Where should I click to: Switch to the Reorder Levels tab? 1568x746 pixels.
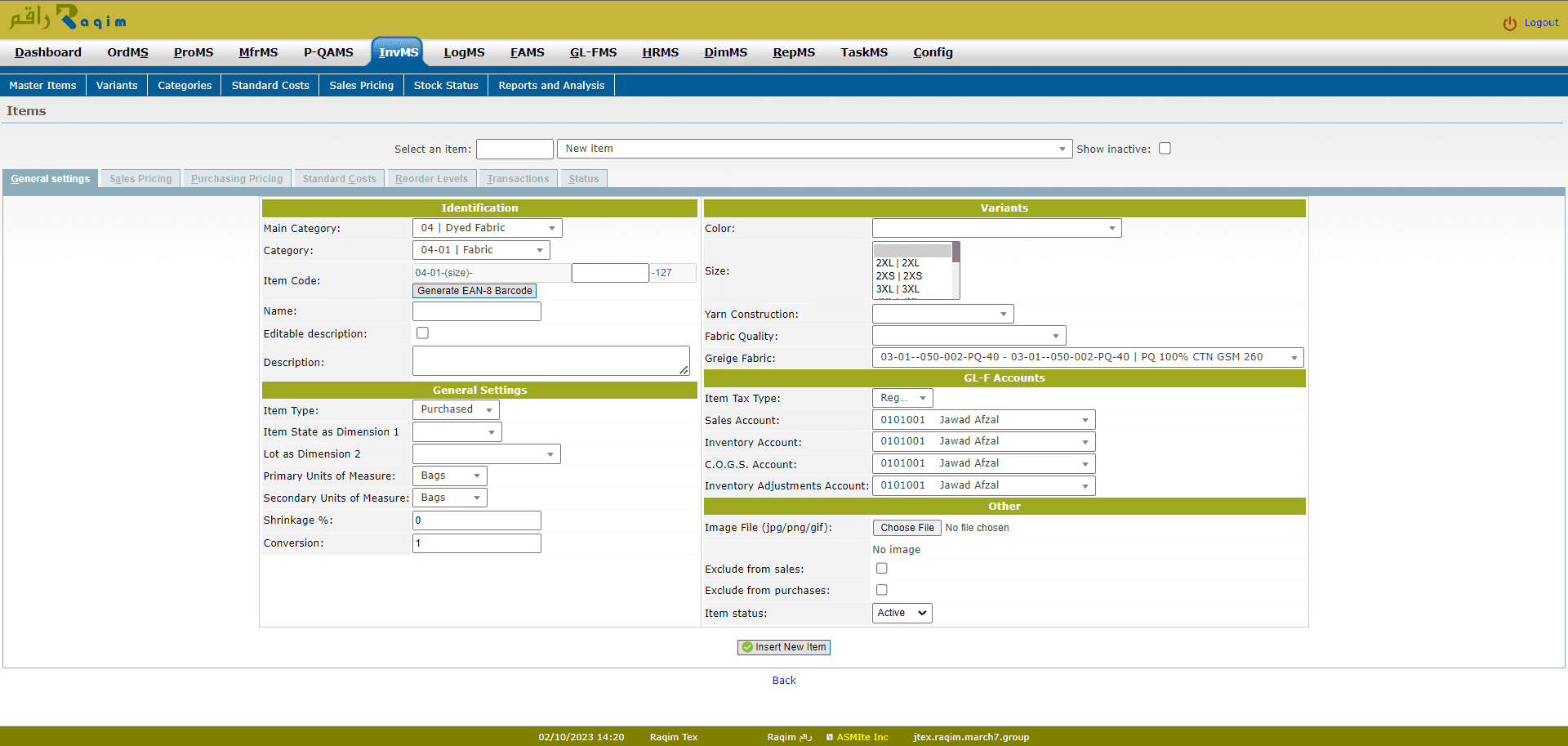(431, 179)
